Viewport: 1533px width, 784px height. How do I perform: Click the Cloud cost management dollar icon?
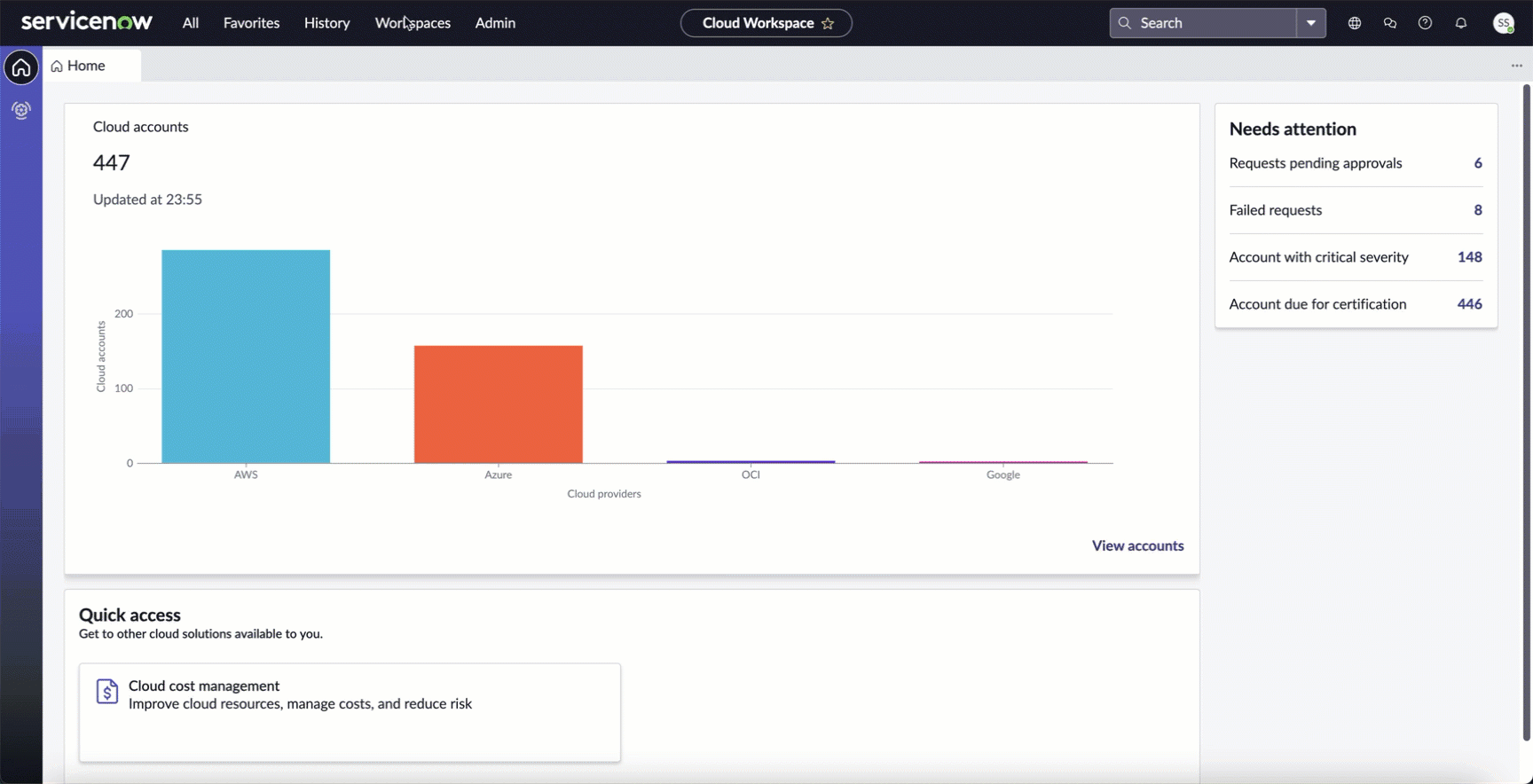(x=106, y=692)
